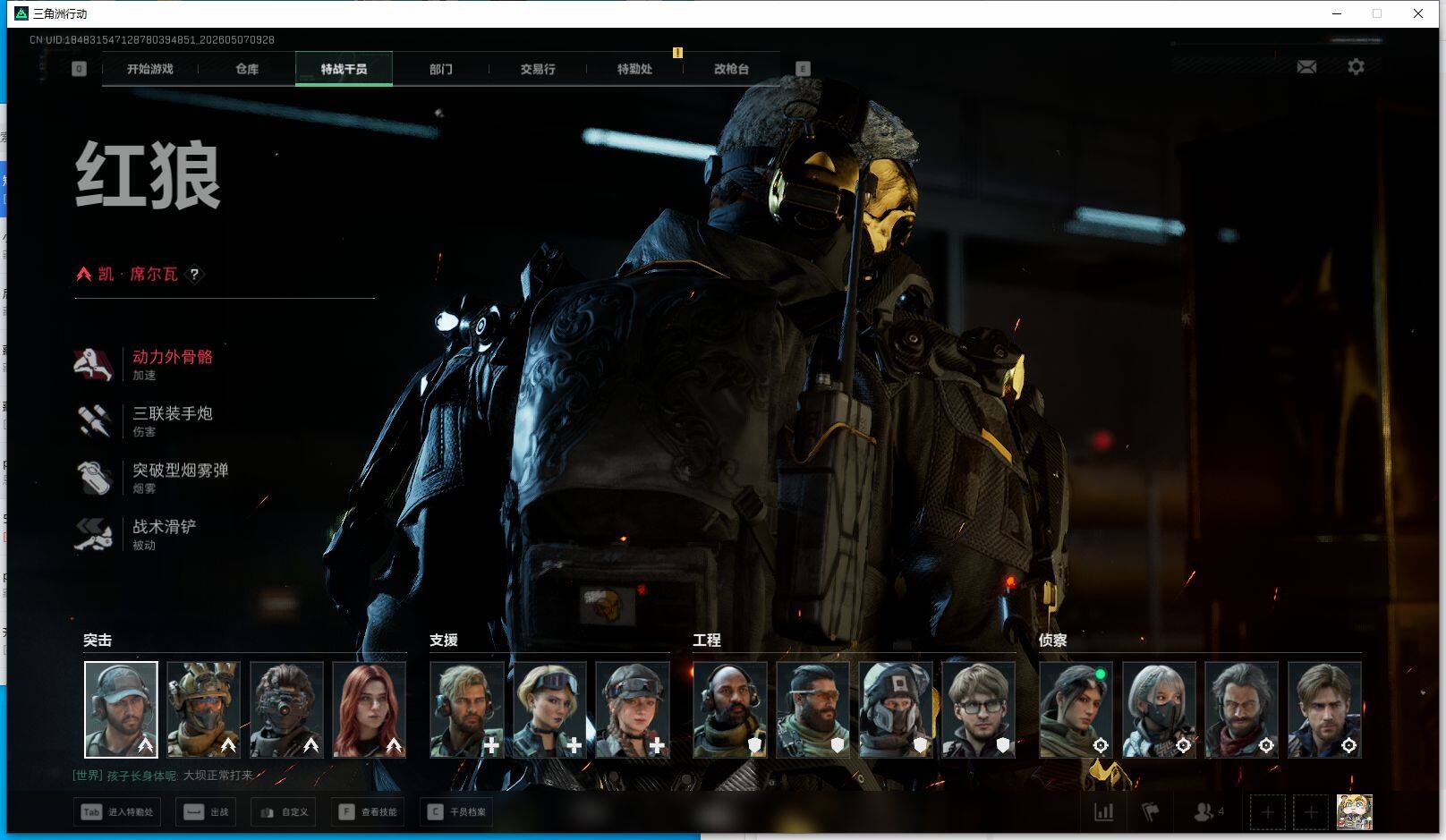
Task: Click the 动力外骨骼 skill name
Action: pos(173,357)
